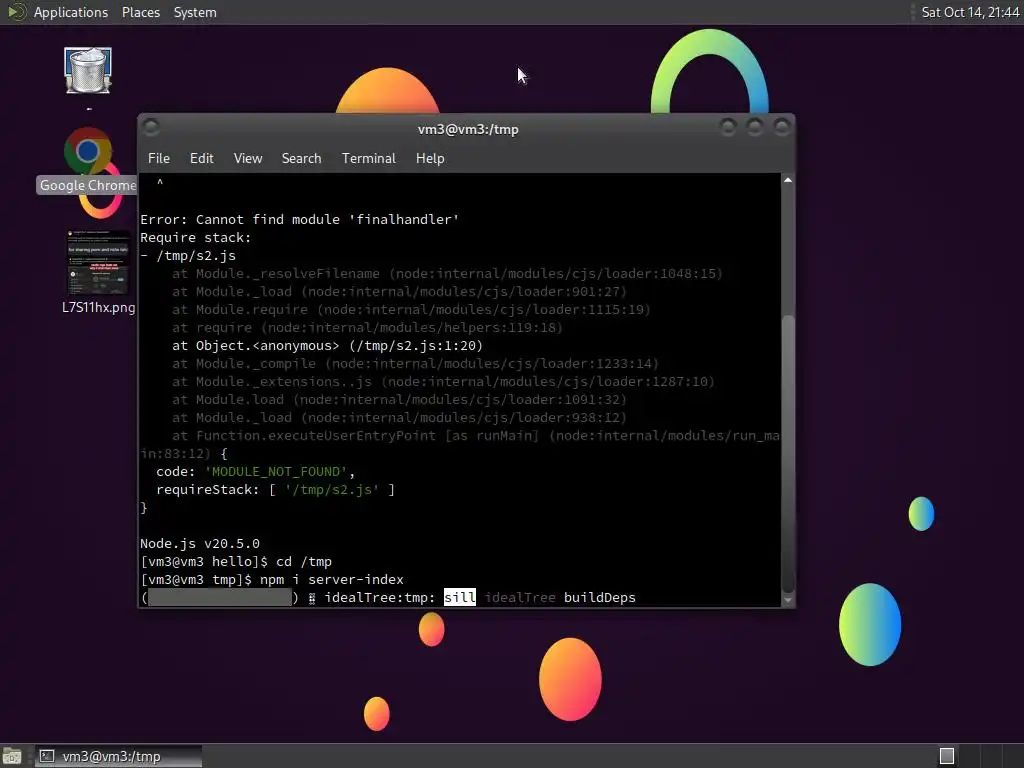The image size is (1024, 768).
Task: Click the terminal vertical scrollbar thumb
Action: pos(788,454)
